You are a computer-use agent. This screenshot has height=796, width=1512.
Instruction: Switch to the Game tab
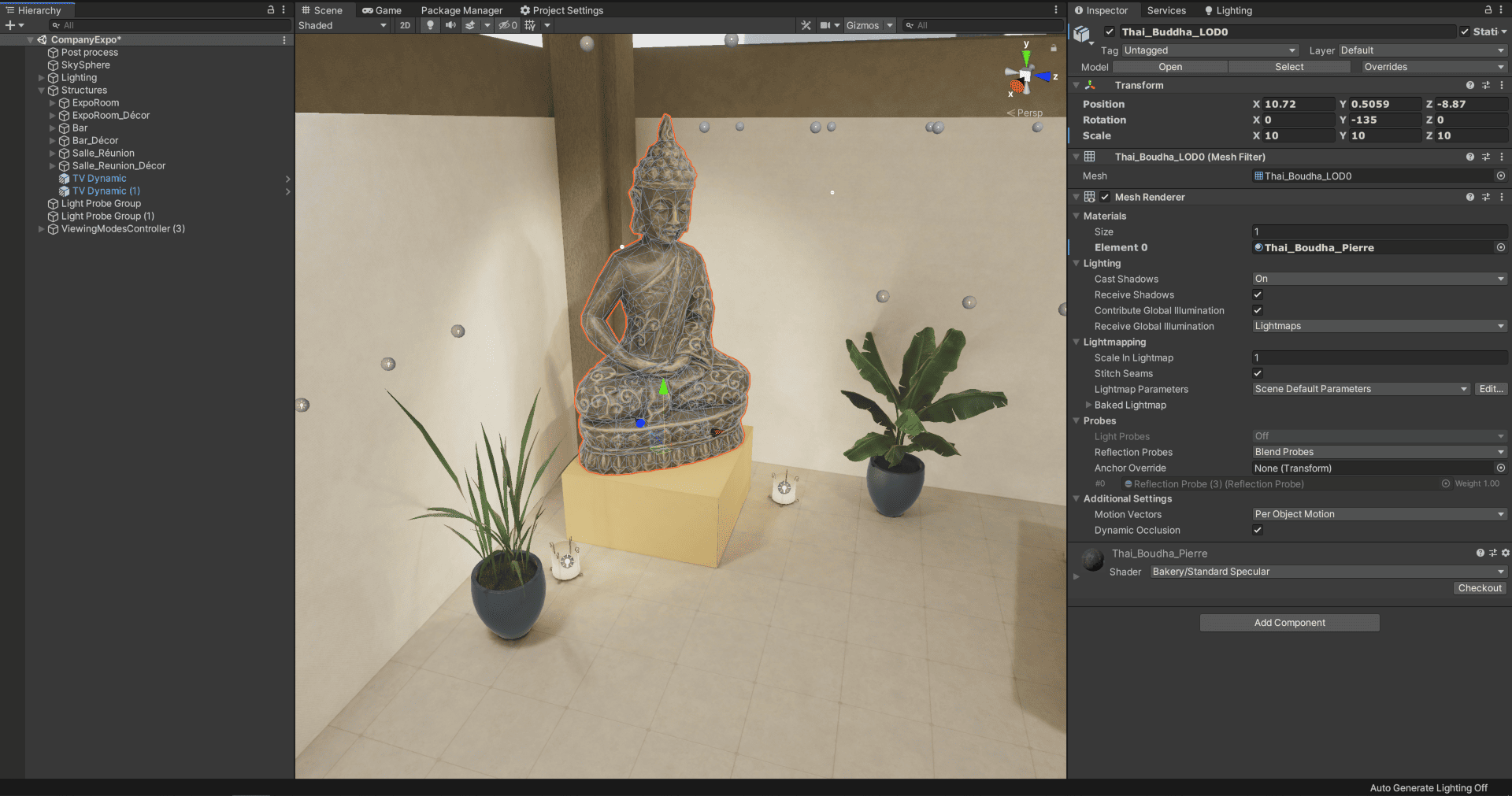(x=382, y=10)
